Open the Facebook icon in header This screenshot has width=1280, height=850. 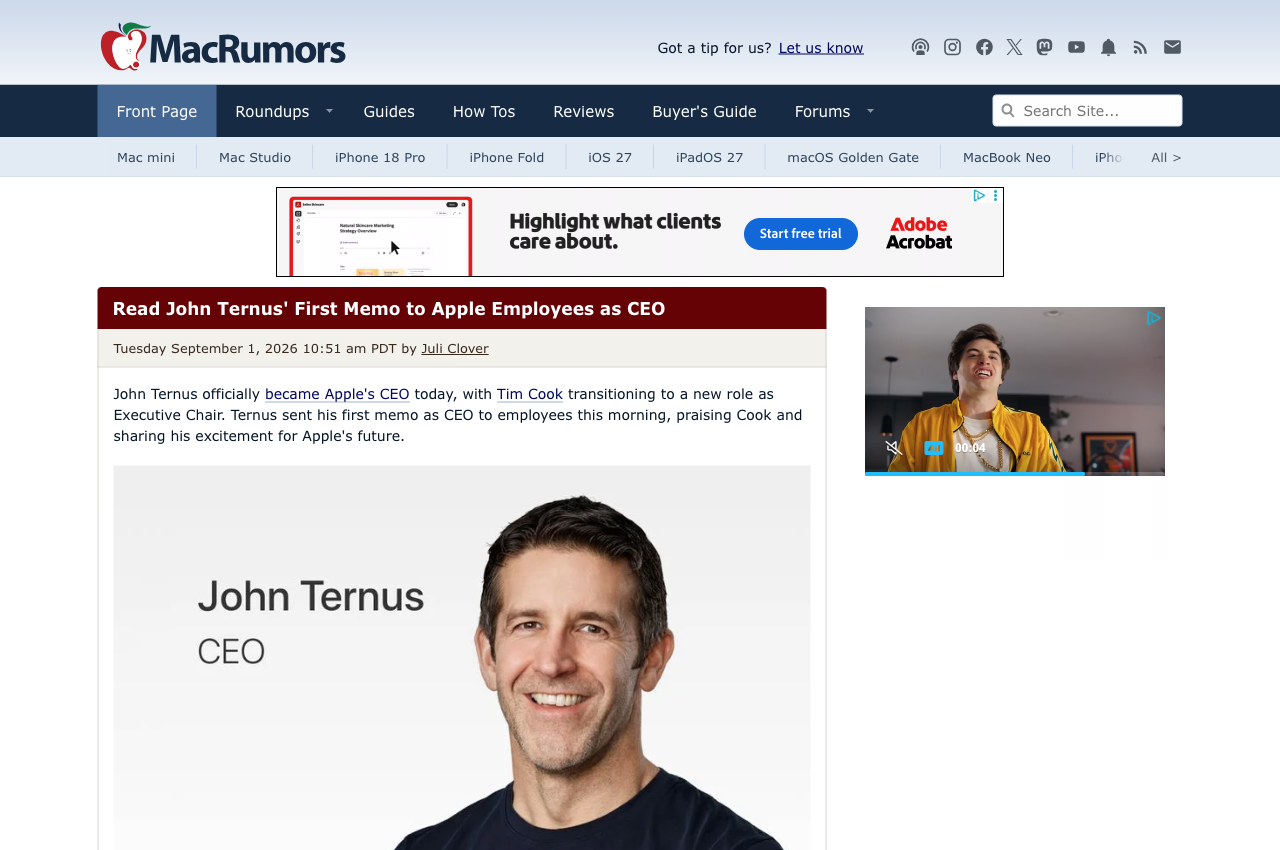(984, 47)
